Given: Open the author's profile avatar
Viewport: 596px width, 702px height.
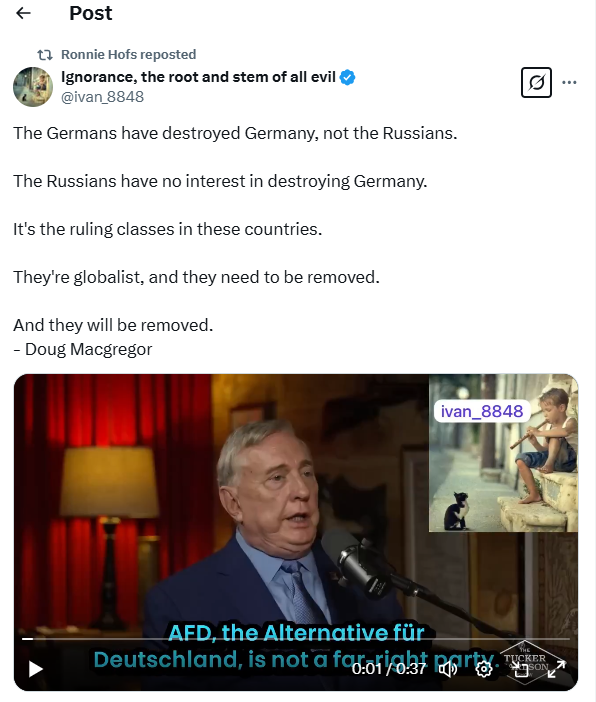Looking at the screenshot, I should click(33, 87).
